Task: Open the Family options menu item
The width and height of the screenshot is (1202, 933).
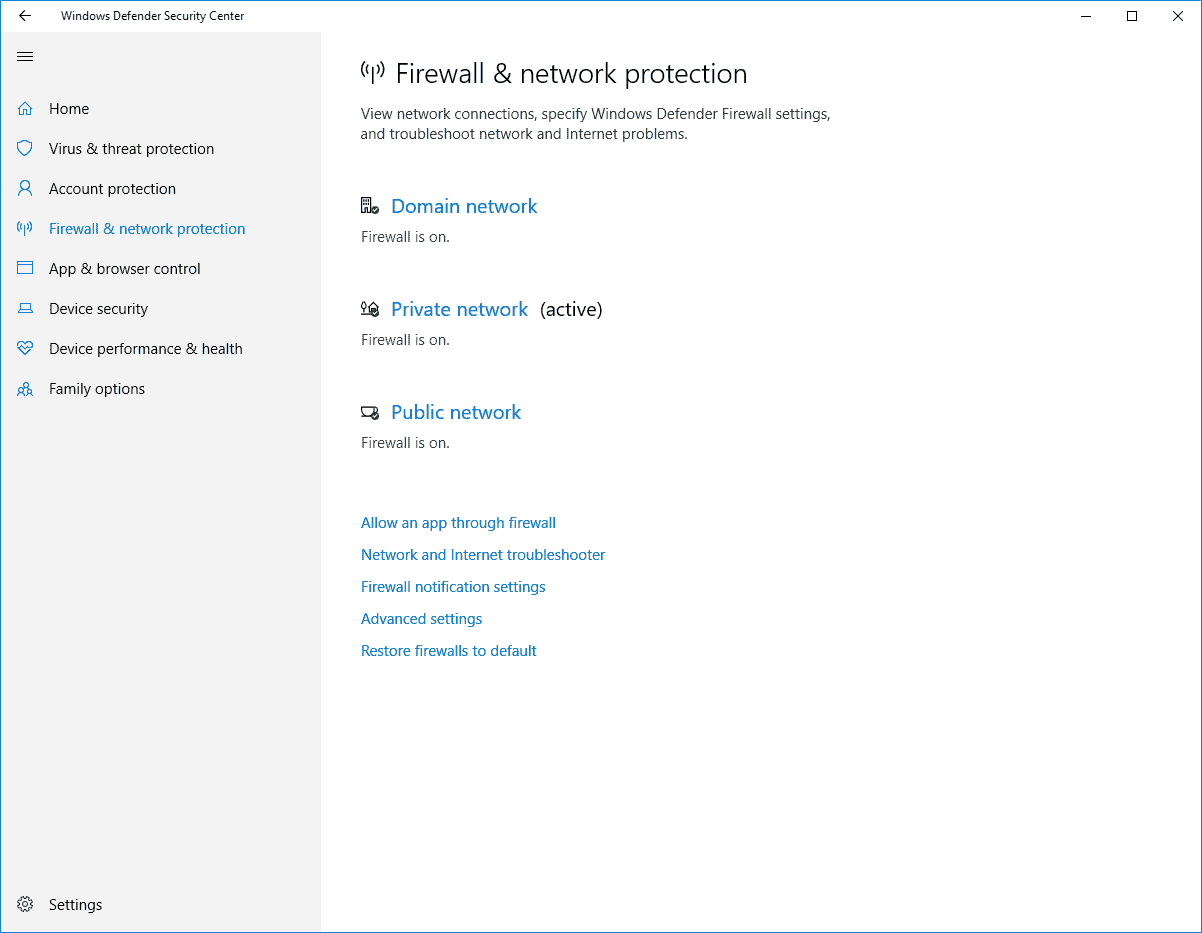Action: 97,389
